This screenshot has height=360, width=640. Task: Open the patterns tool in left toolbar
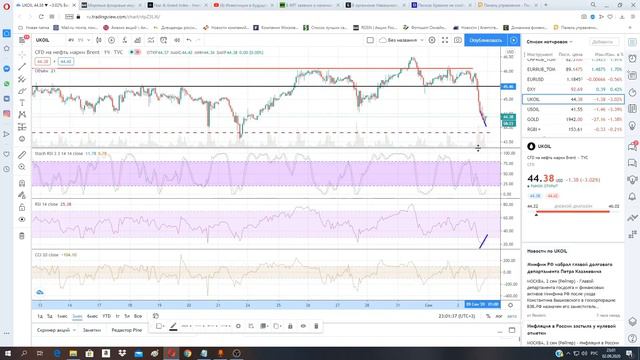point(22,115)
